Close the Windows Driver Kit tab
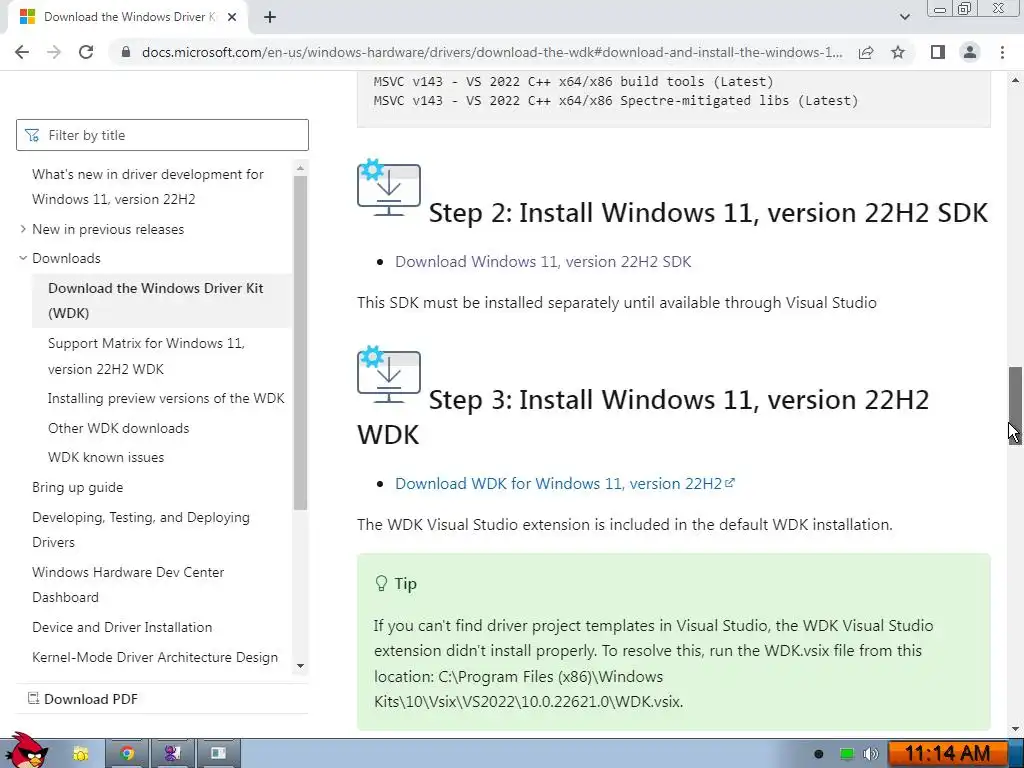Screen dimensions: 1024x768 [232, 17]
